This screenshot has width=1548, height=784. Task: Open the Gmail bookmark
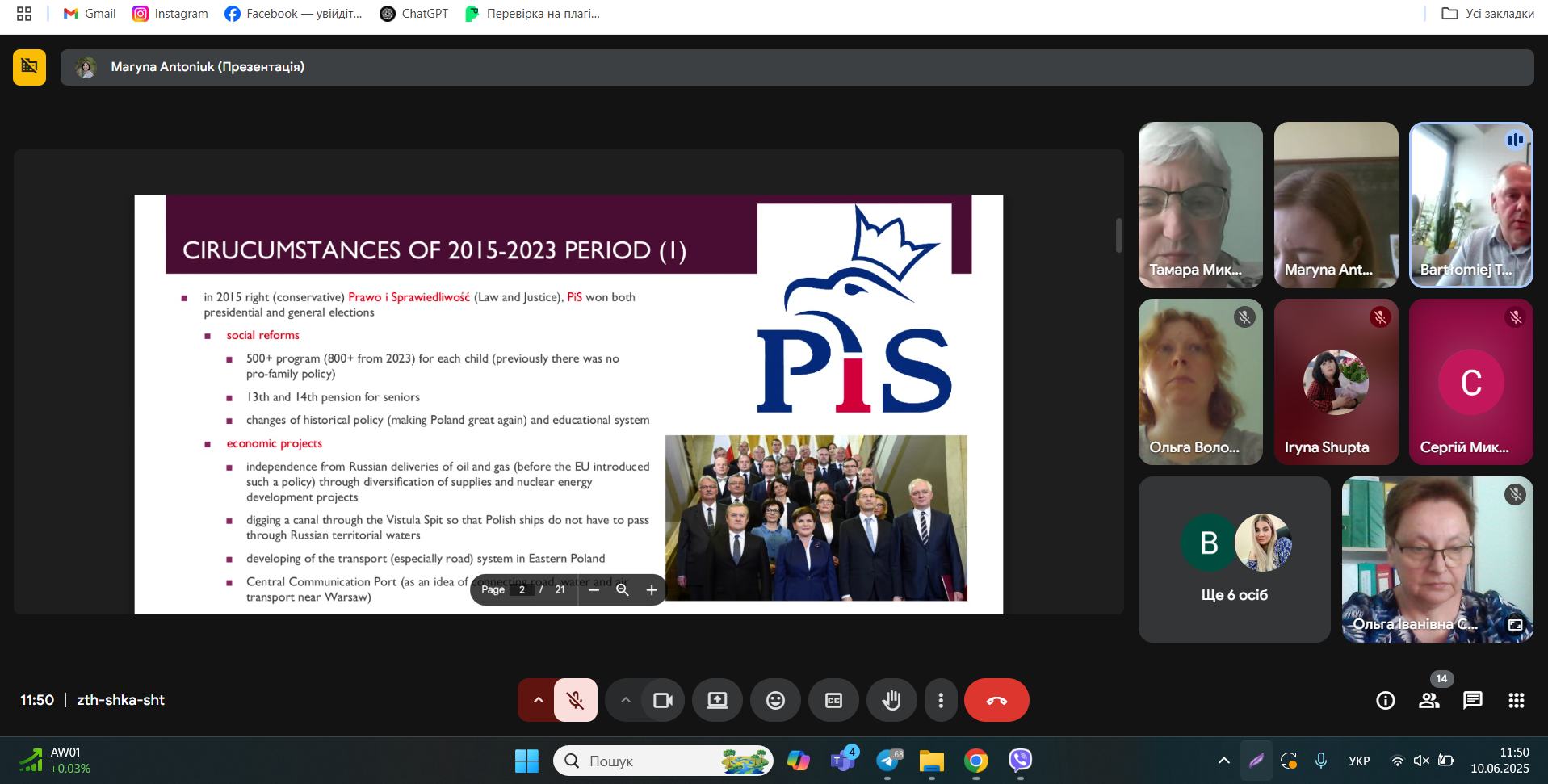click(90, 14)
